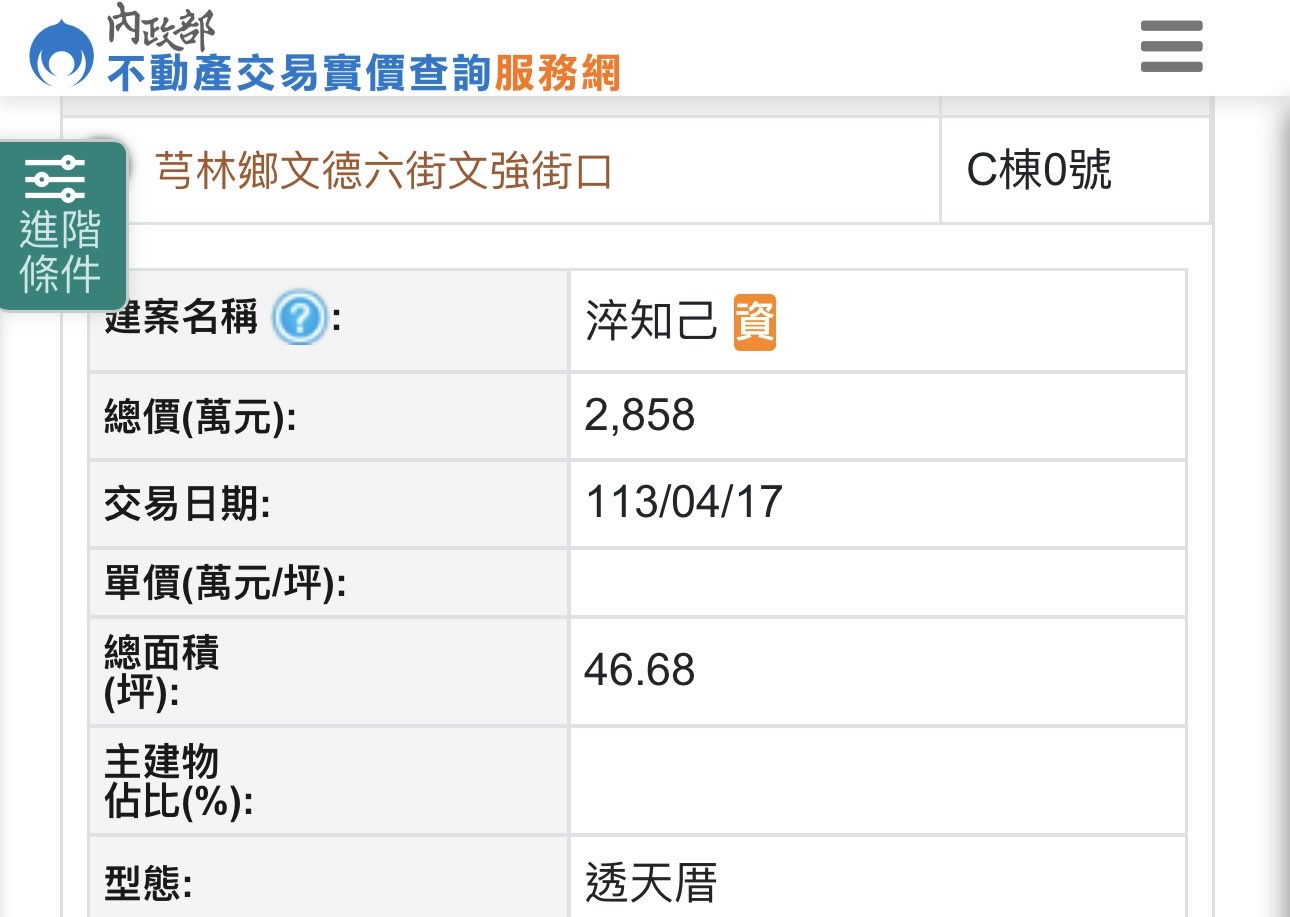The height and width of the screenshot is (917, 1290).
Task: Click the orange 資 badge
Action: click(755, 323)
